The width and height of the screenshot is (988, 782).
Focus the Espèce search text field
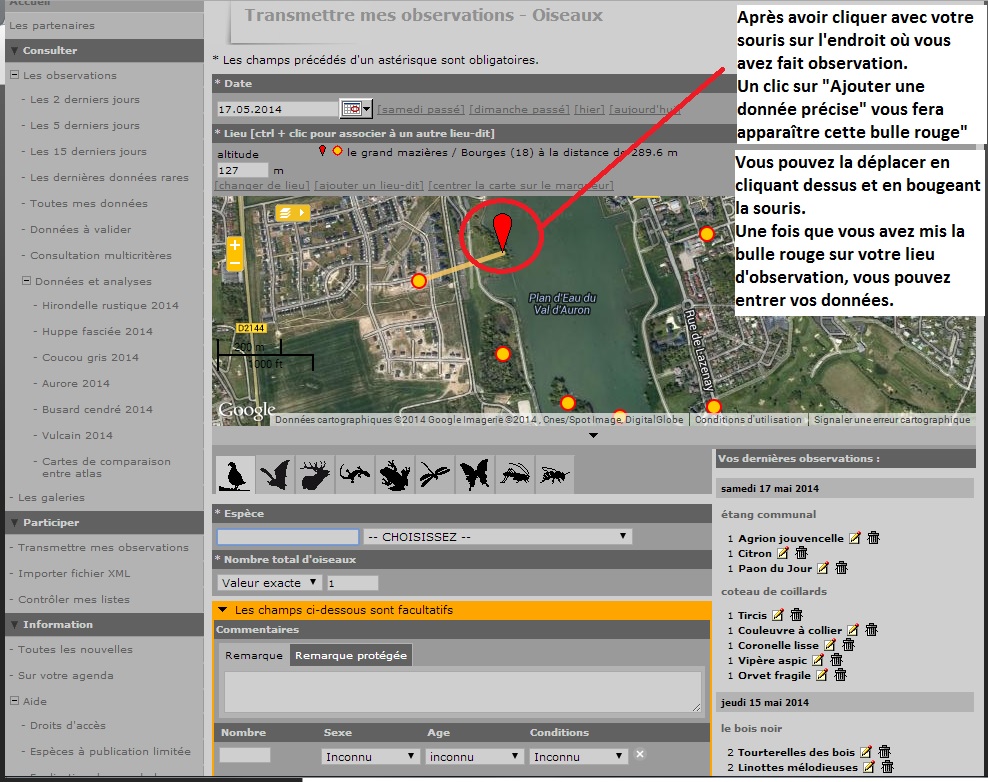click(288, 537)
